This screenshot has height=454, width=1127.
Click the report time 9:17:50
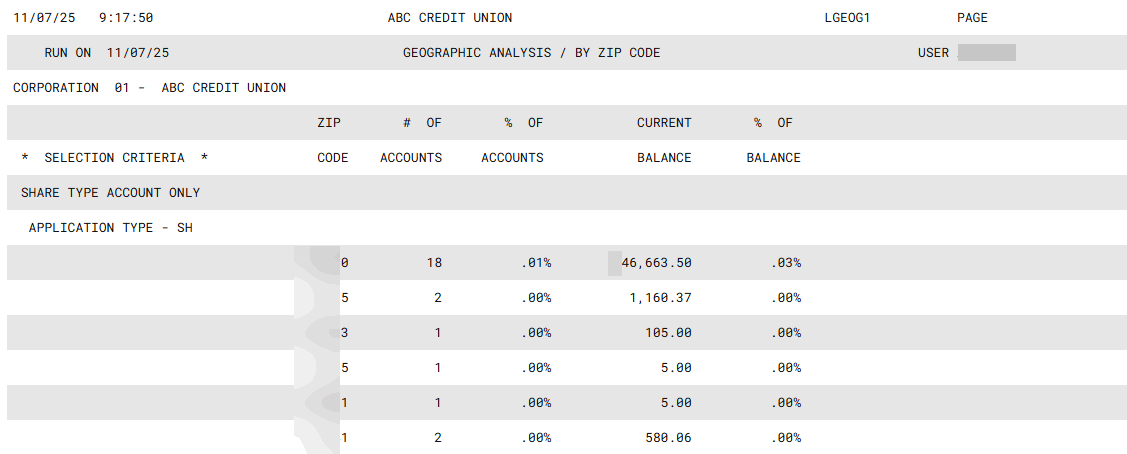point(126,18)
